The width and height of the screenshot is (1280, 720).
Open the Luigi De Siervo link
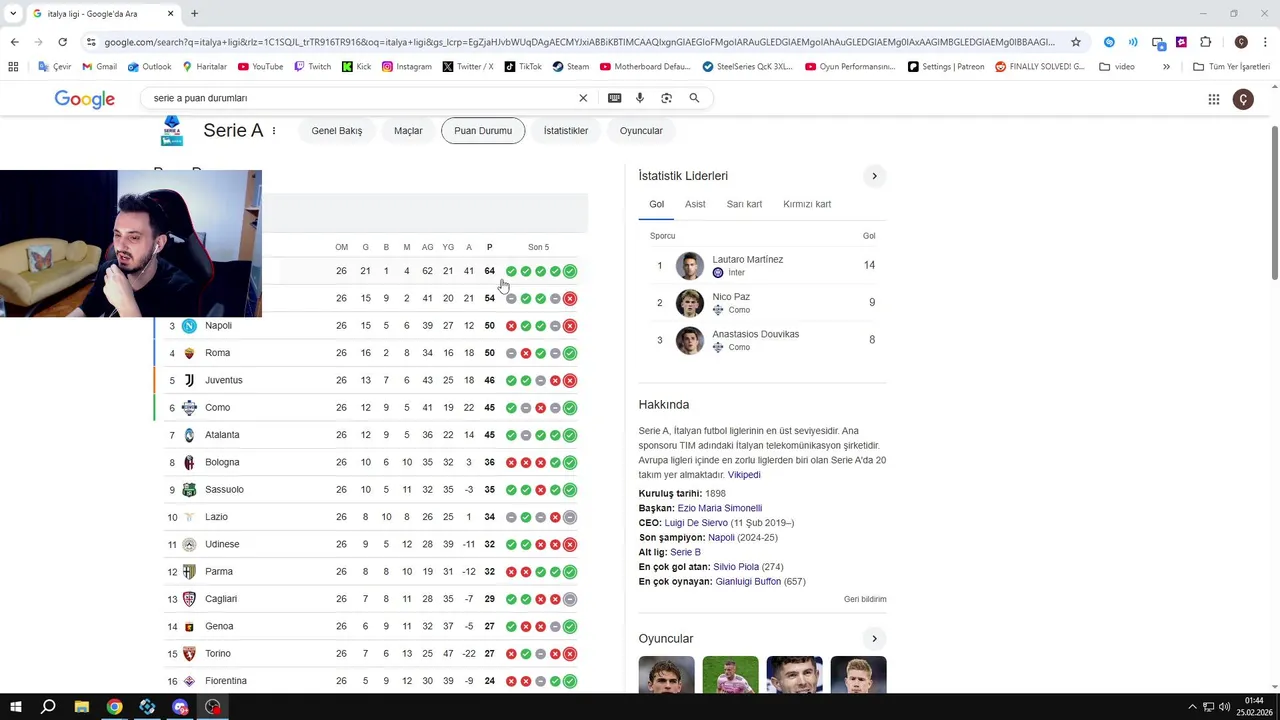pyautogui.click(x=696, y=523)
